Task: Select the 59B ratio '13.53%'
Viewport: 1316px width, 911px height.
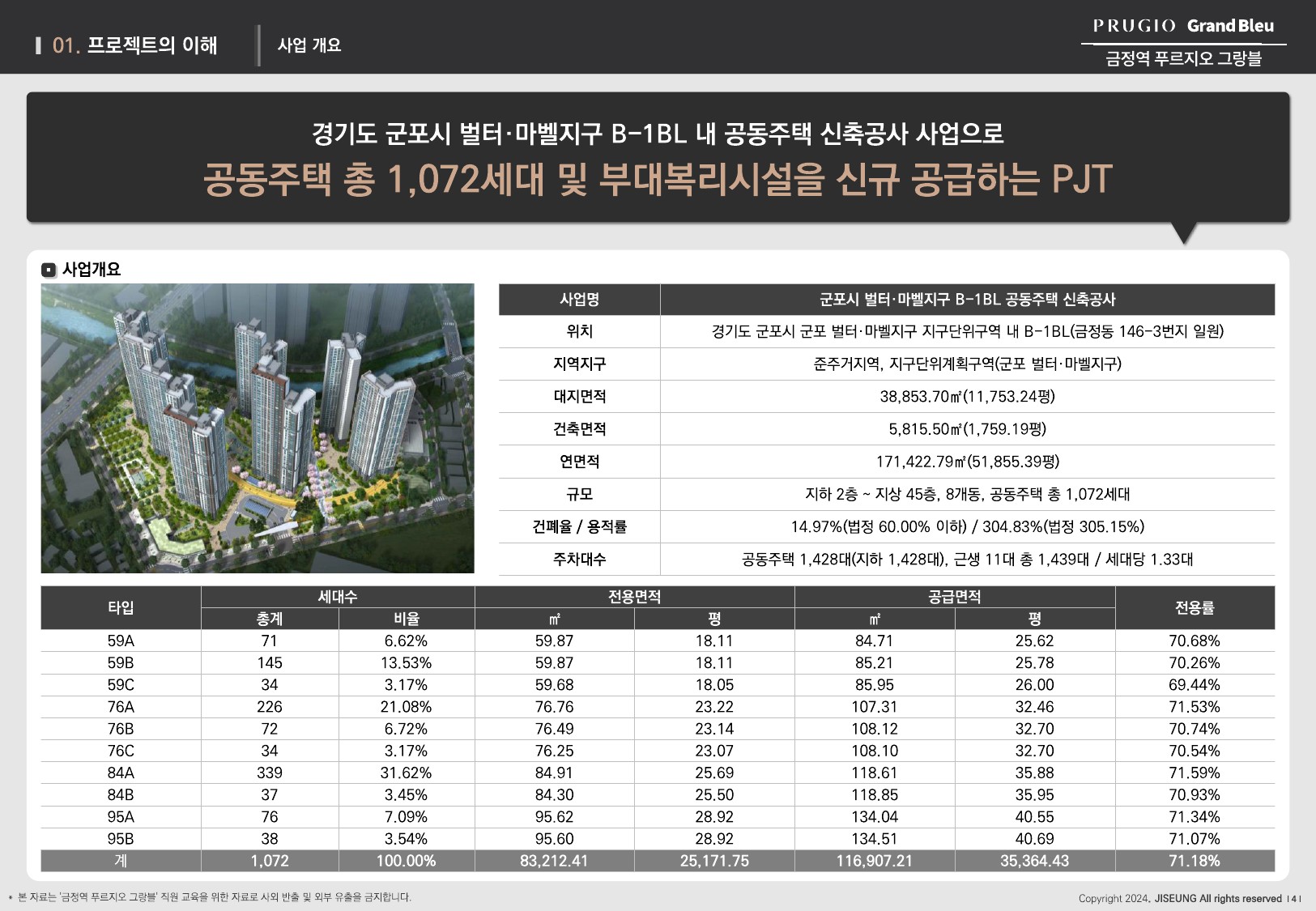Action: pyautogui.click(x=407, y=662)
